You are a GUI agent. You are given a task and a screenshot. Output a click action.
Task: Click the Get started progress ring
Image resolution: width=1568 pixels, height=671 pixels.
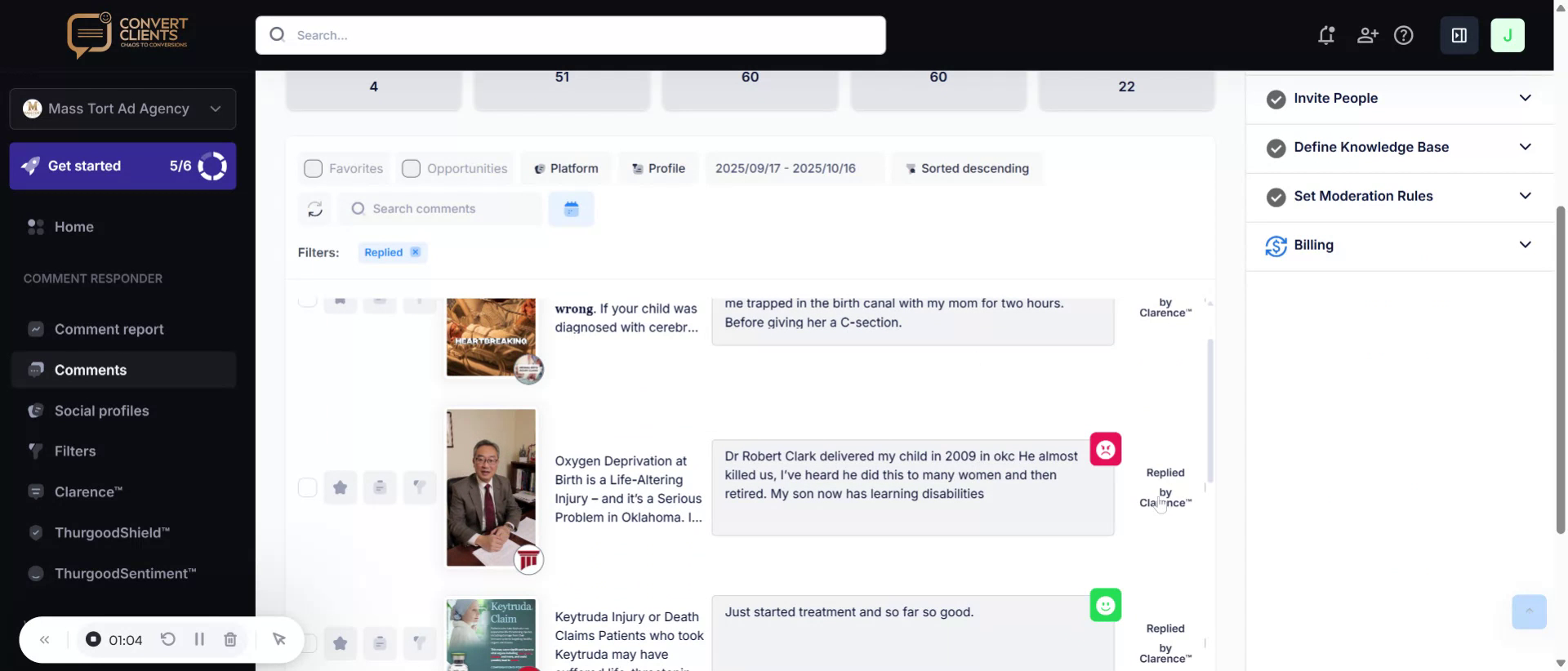click(212, 166)
